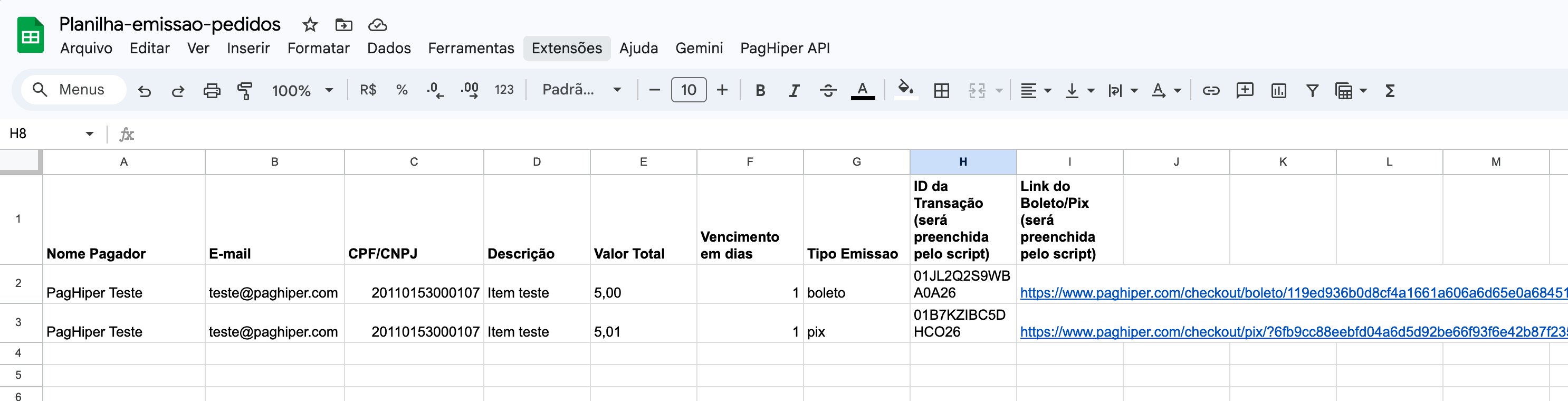Insert a chart

click(x=1278, y=91)
